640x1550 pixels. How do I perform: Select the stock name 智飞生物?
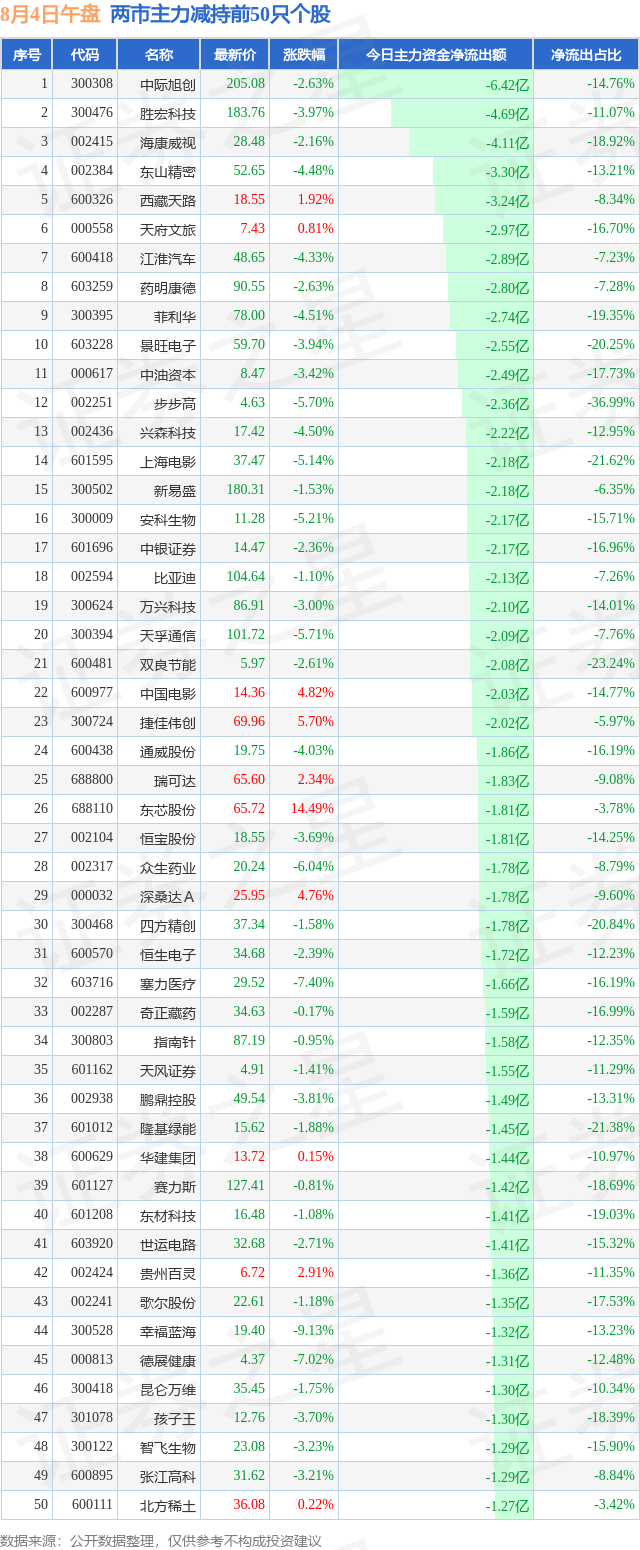click(168, 1447)
